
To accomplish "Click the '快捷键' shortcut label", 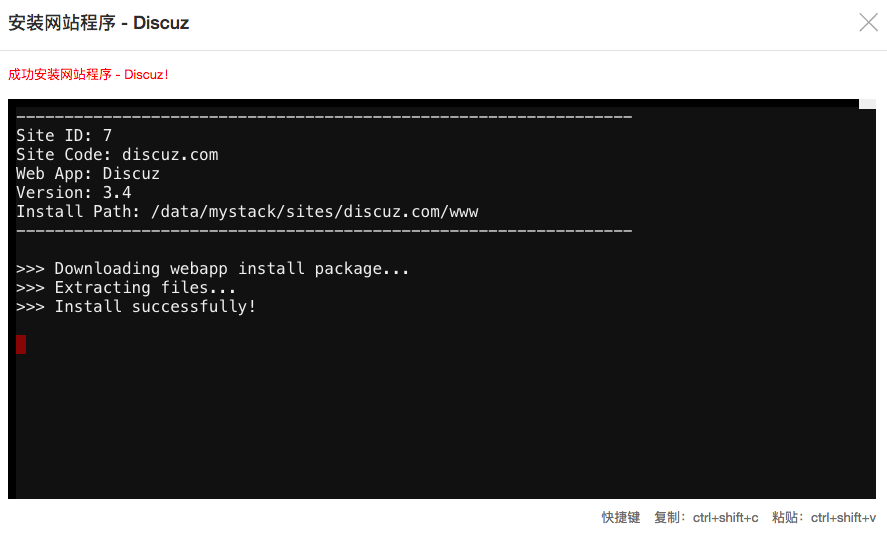I will point(620,517).
